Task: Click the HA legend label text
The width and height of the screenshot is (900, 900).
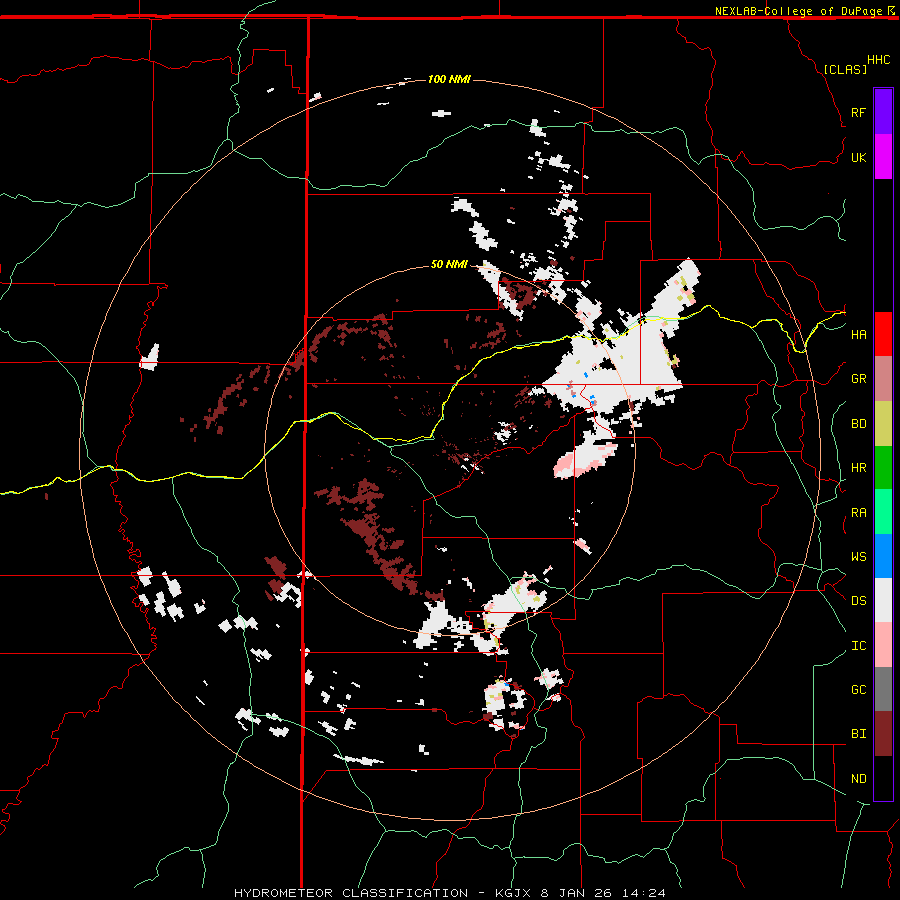Action: point(858,334)
